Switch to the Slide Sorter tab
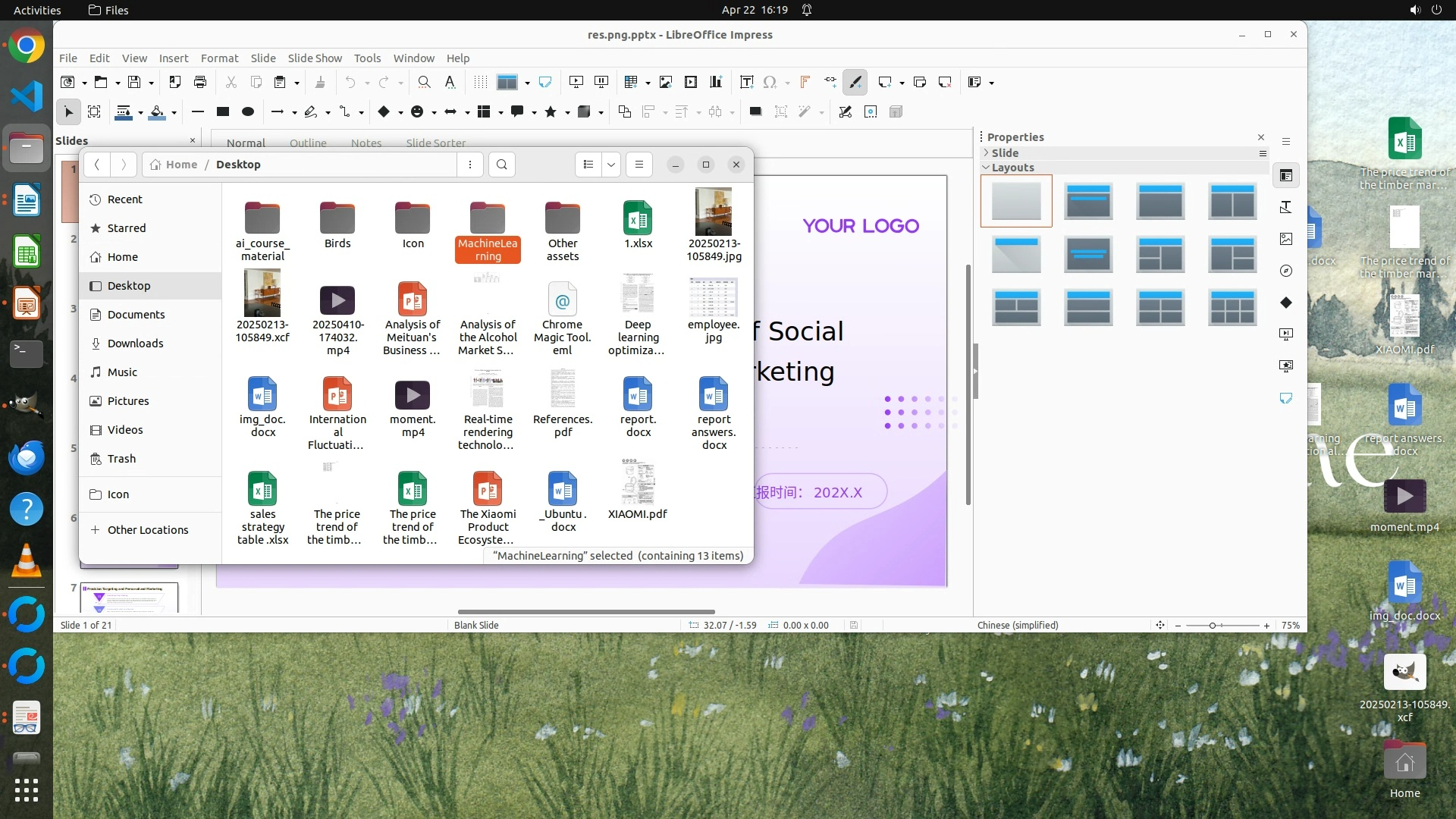 coord(435,143)
